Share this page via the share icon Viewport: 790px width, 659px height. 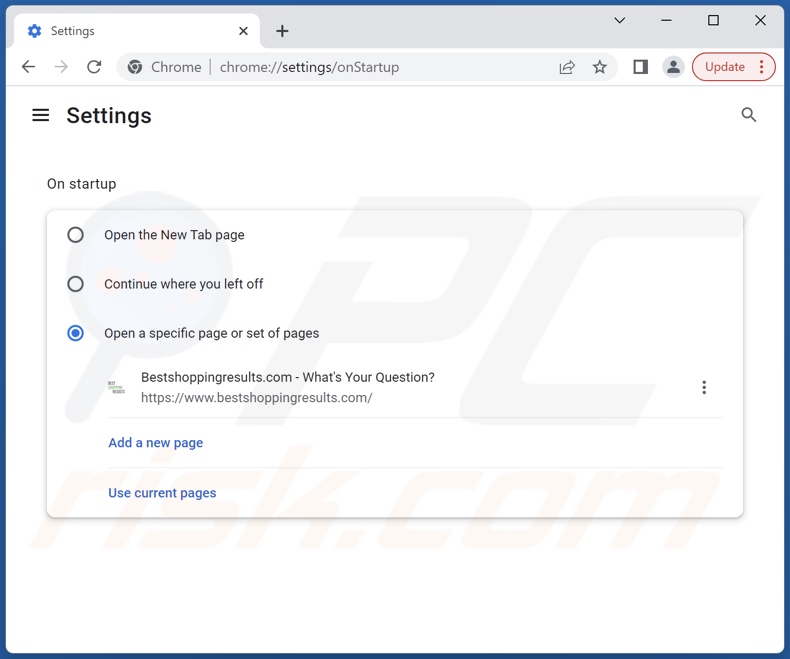tap(567, 67)
